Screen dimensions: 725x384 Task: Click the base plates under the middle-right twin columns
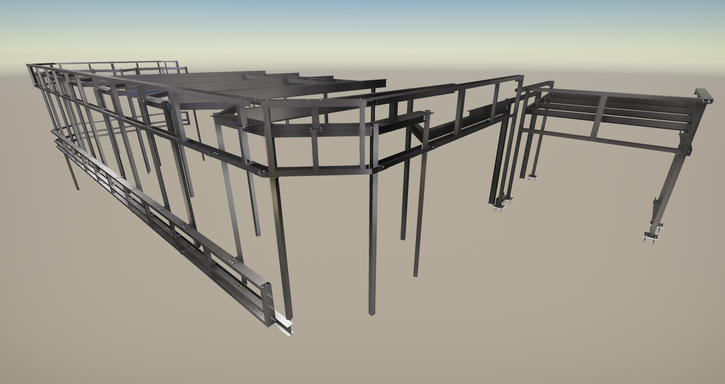(501, 205)
